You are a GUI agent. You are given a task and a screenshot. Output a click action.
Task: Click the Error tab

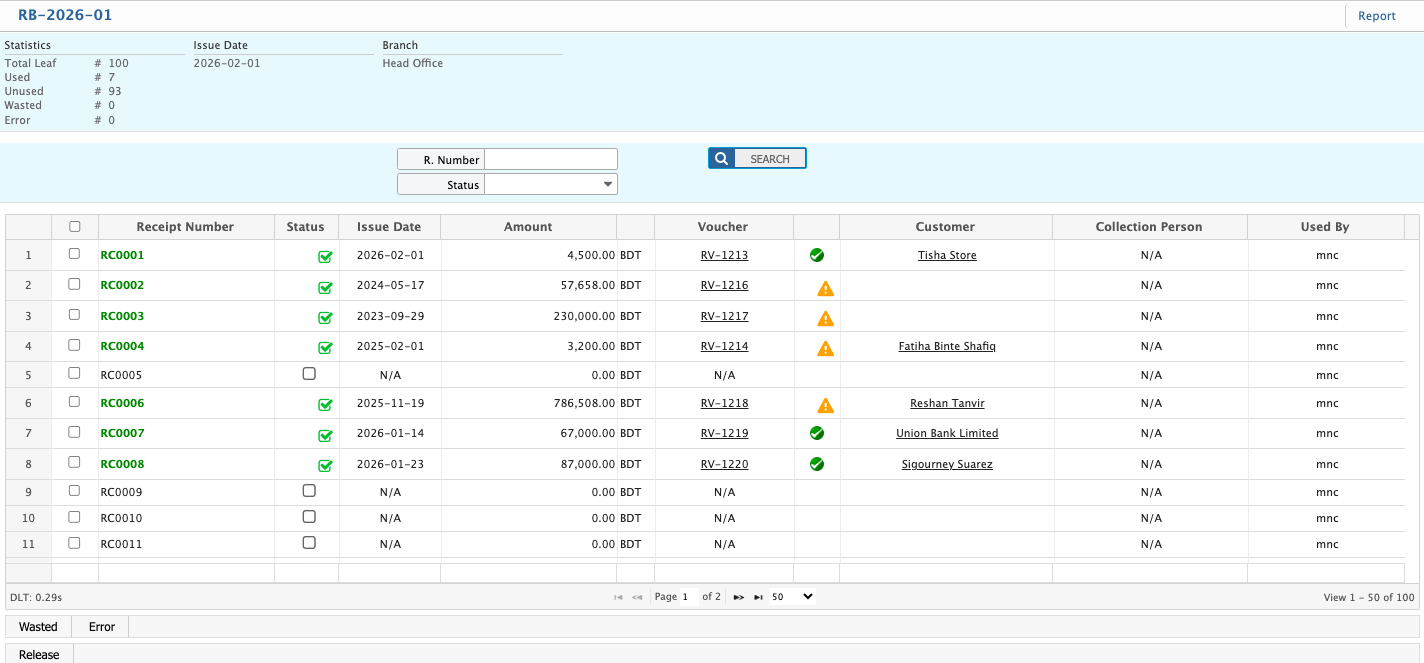click(102, 627)
